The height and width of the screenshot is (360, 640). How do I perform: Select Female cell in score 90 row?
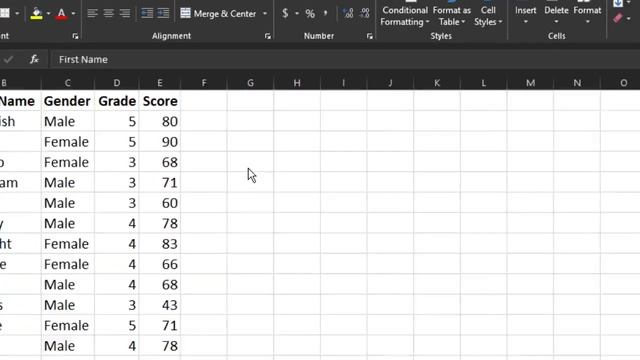67,142
